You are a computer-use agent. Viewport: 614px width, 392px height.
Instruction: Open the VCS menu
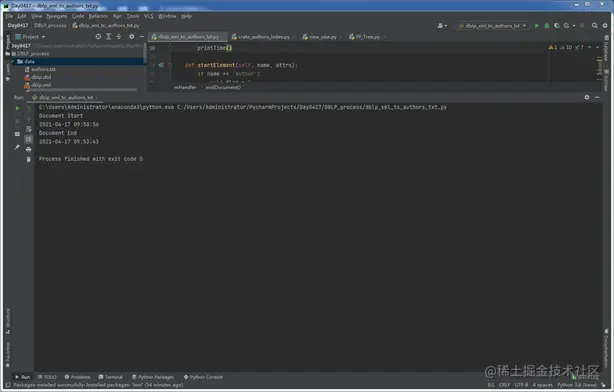tap(149, 16)
